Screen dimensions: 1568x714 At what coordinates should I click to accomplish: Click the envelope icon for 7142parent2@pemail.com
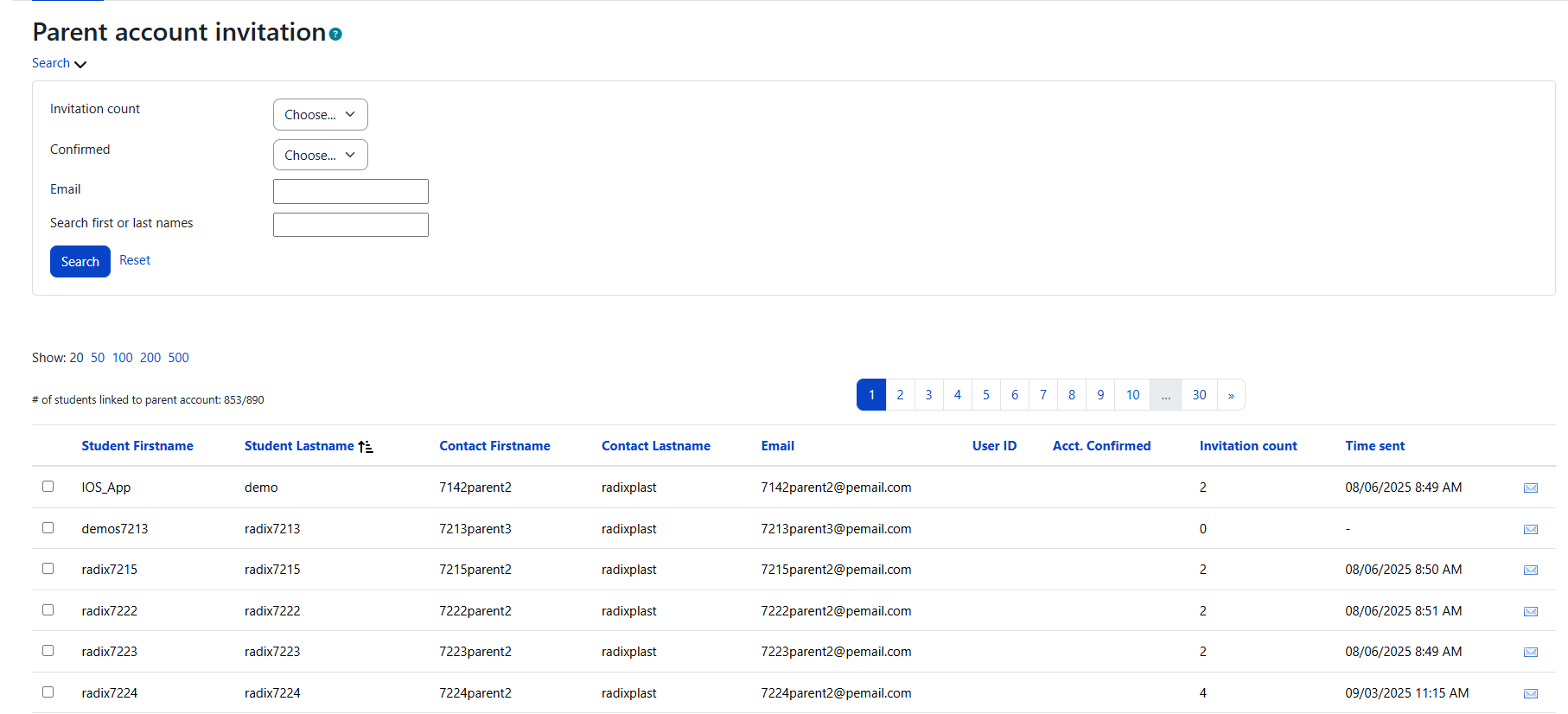pos(1530,488)
